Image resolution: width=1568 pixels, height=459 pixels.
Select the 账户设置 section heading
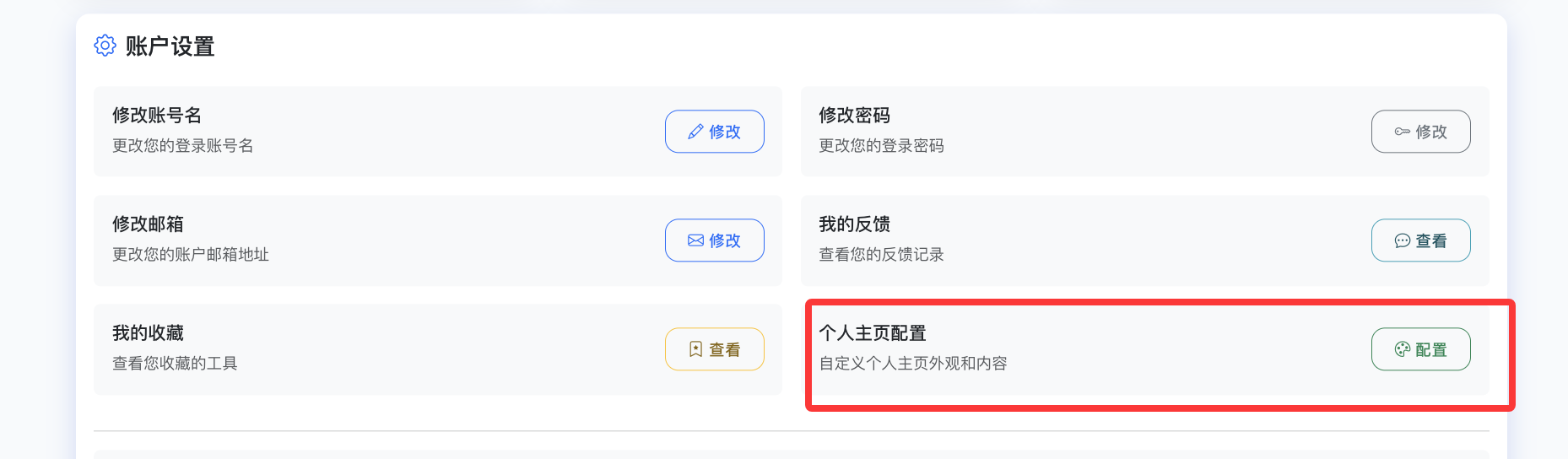[170, 46]
